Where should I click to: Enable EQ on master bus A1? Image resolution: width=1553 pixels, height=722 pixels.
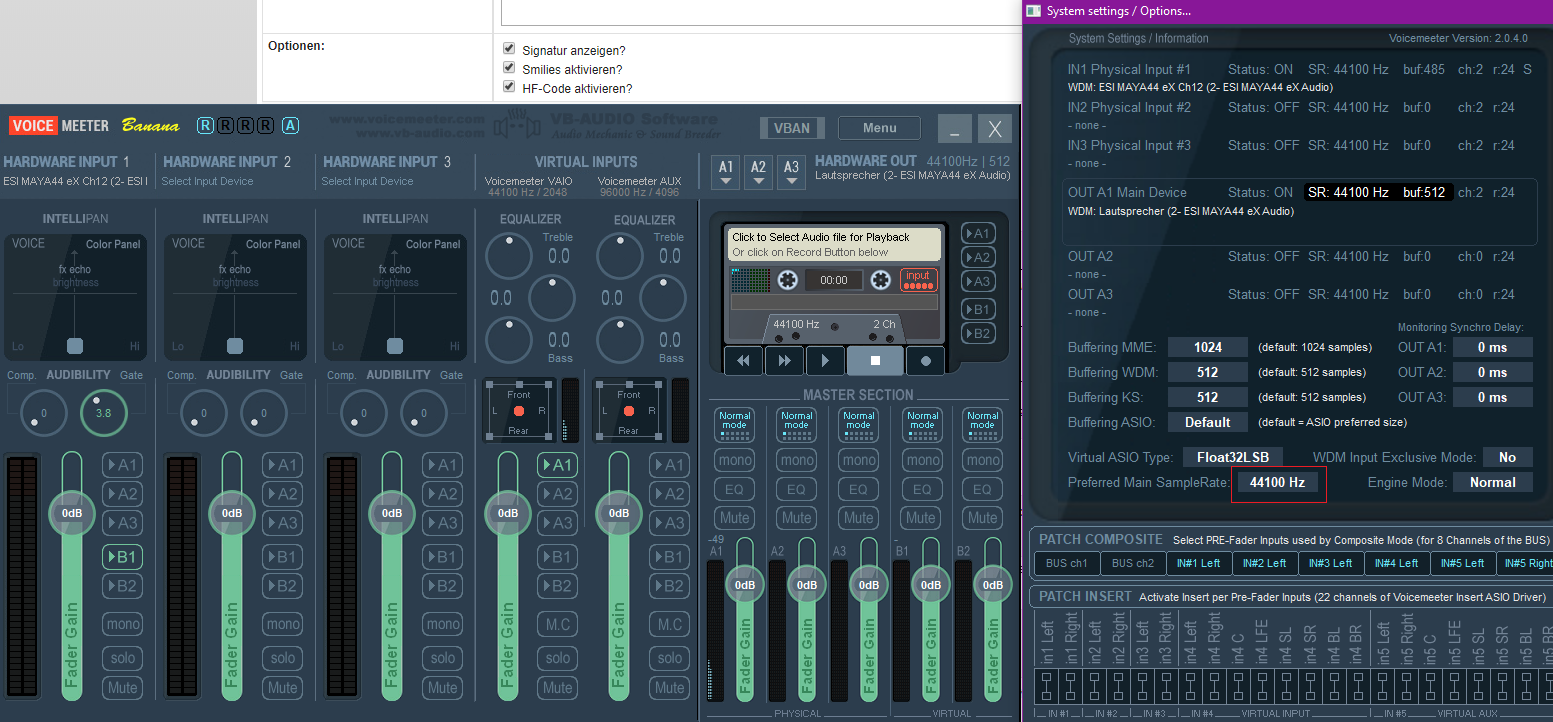point(734,490)
